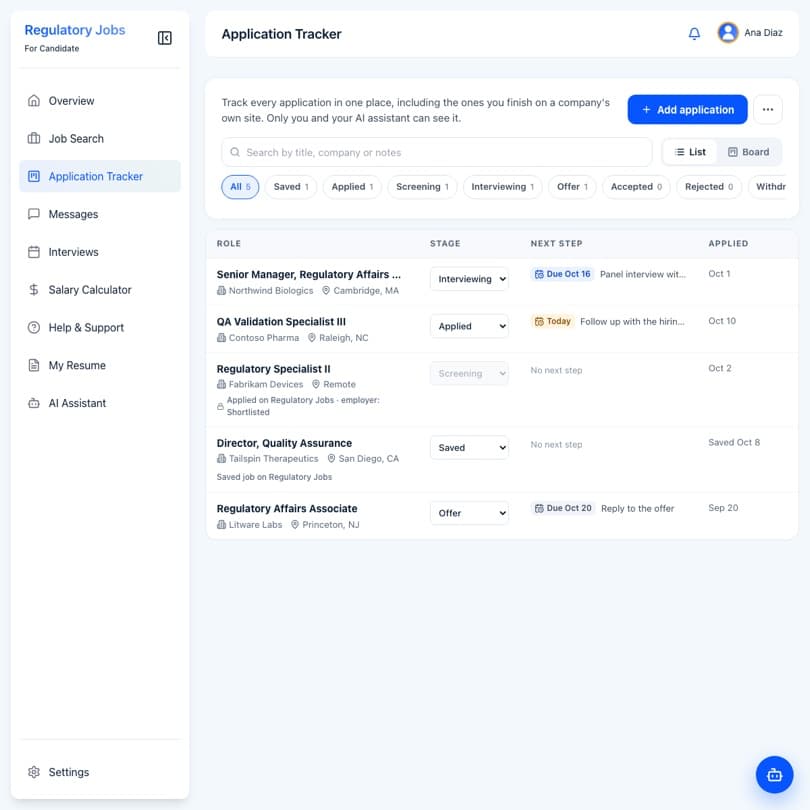Open Regulatory Jobs logo link
The height and width of the screenshot is (810, 810).
[x=75, y=30]
